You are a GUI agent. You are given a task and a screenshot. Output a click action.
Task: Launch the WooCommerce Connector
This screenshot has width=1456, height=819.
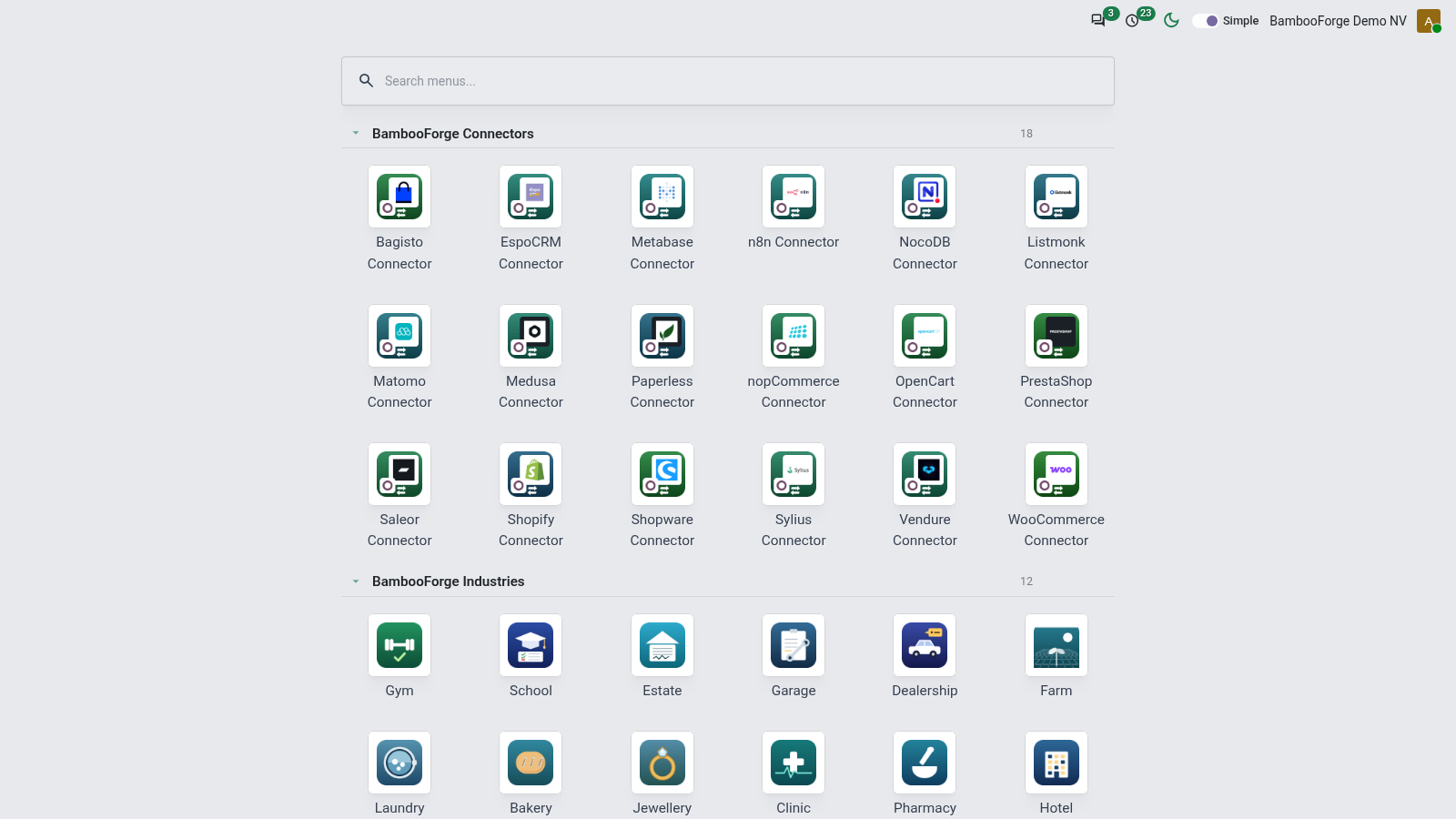[x=1057, y=474]
